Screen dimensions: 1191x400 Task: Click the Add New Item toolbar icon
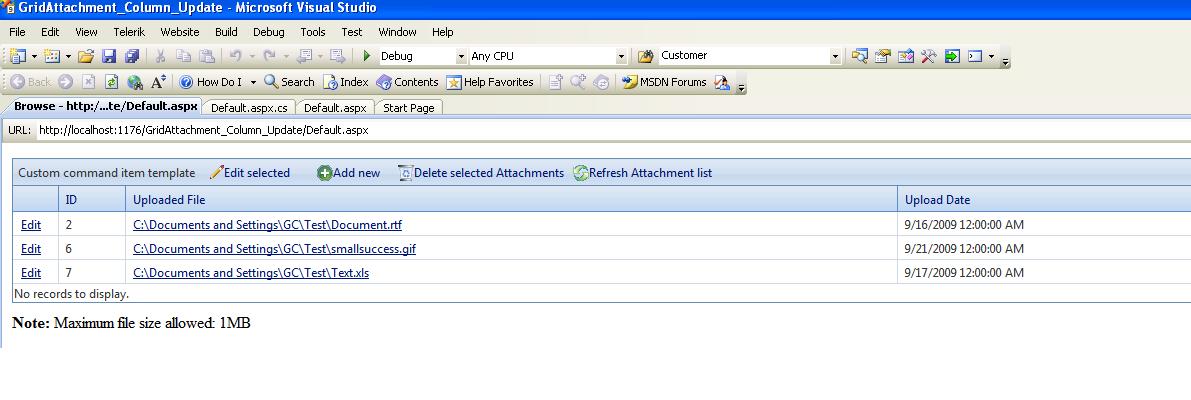[x=52, y=56]
